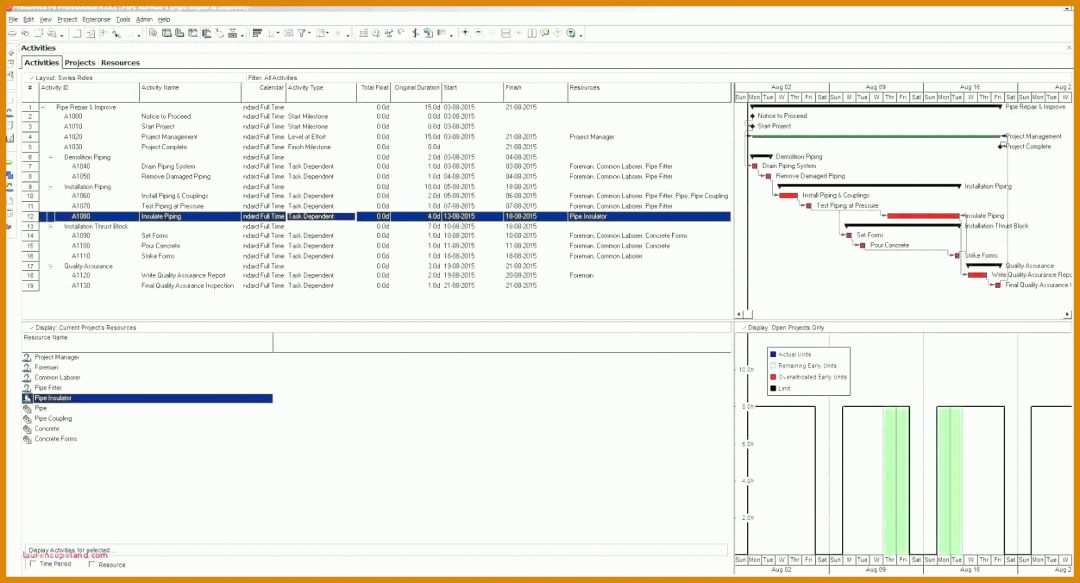Click the red Overallocated Early Units legend swatch
This screenshot has height=583, width=1080.
[x=773, y=377]
